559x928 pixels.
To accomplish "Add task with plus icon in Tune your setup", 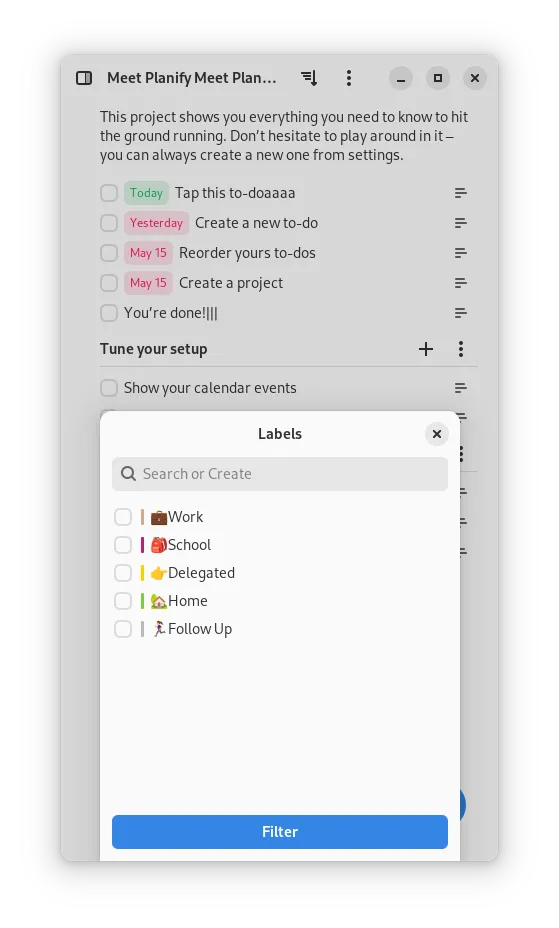I will [426, 349].
